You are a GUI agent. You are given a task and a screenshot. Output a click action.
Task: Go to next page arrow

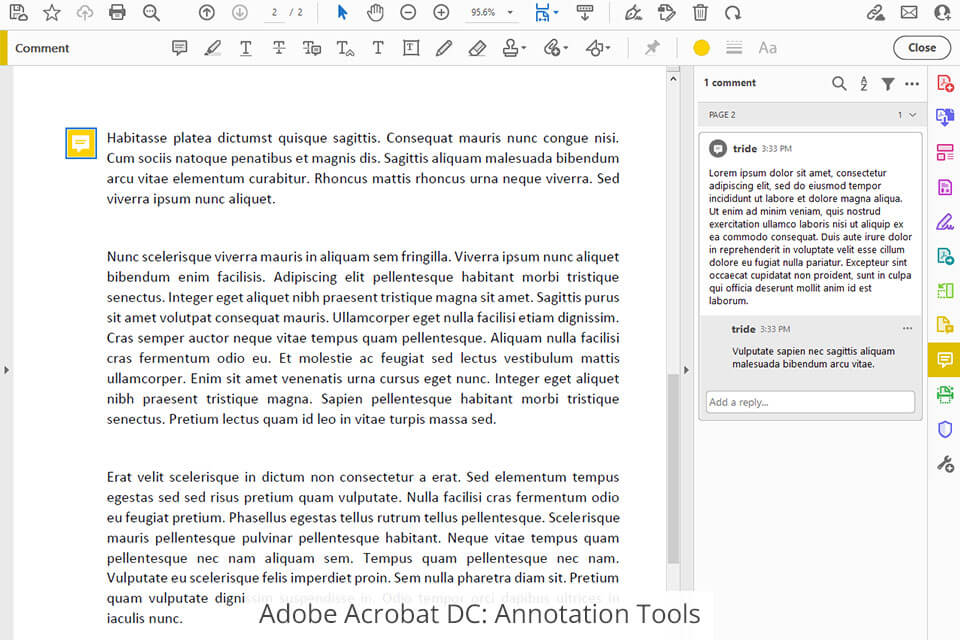(240, 12)
